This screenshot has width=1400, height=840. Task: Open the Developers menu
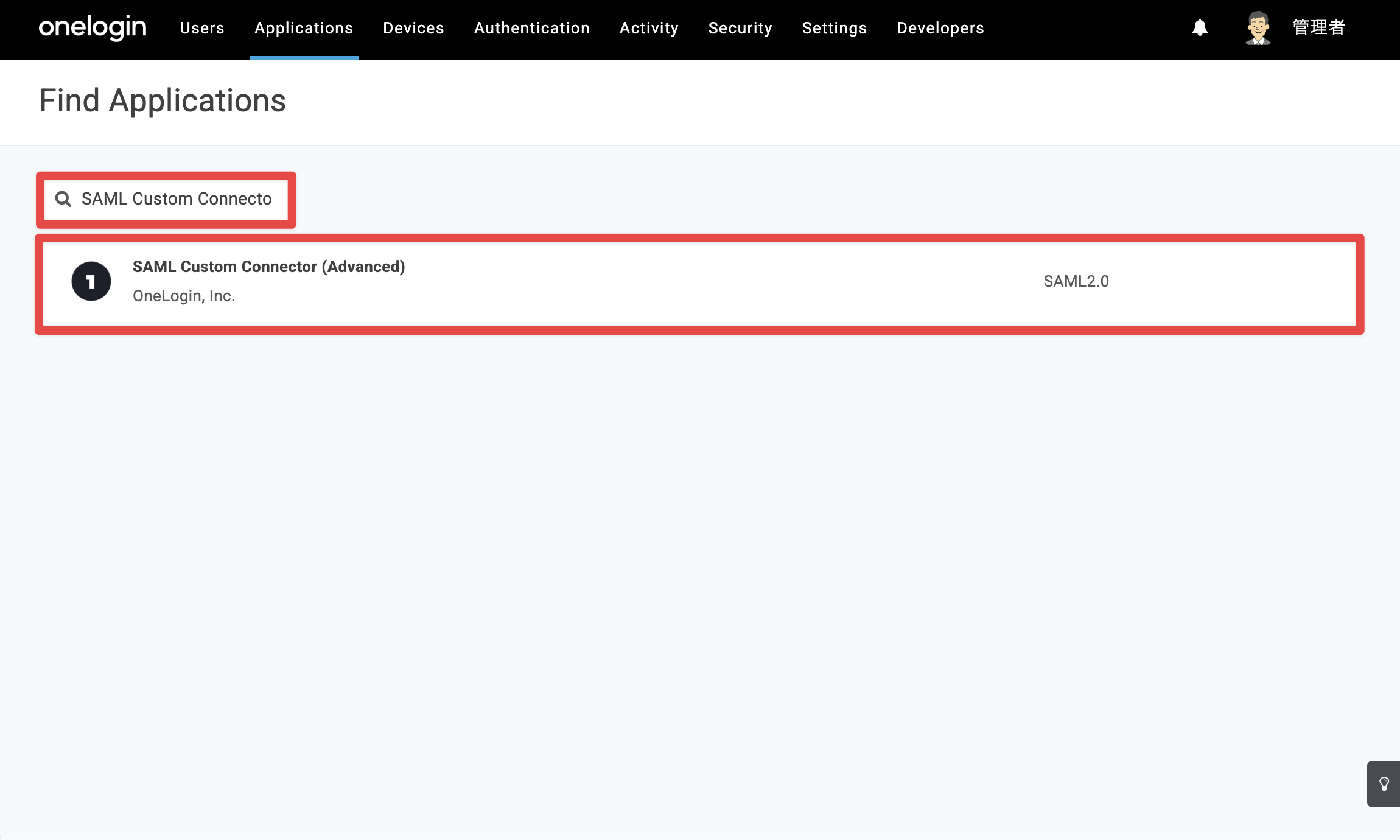(x=940, y=28)
